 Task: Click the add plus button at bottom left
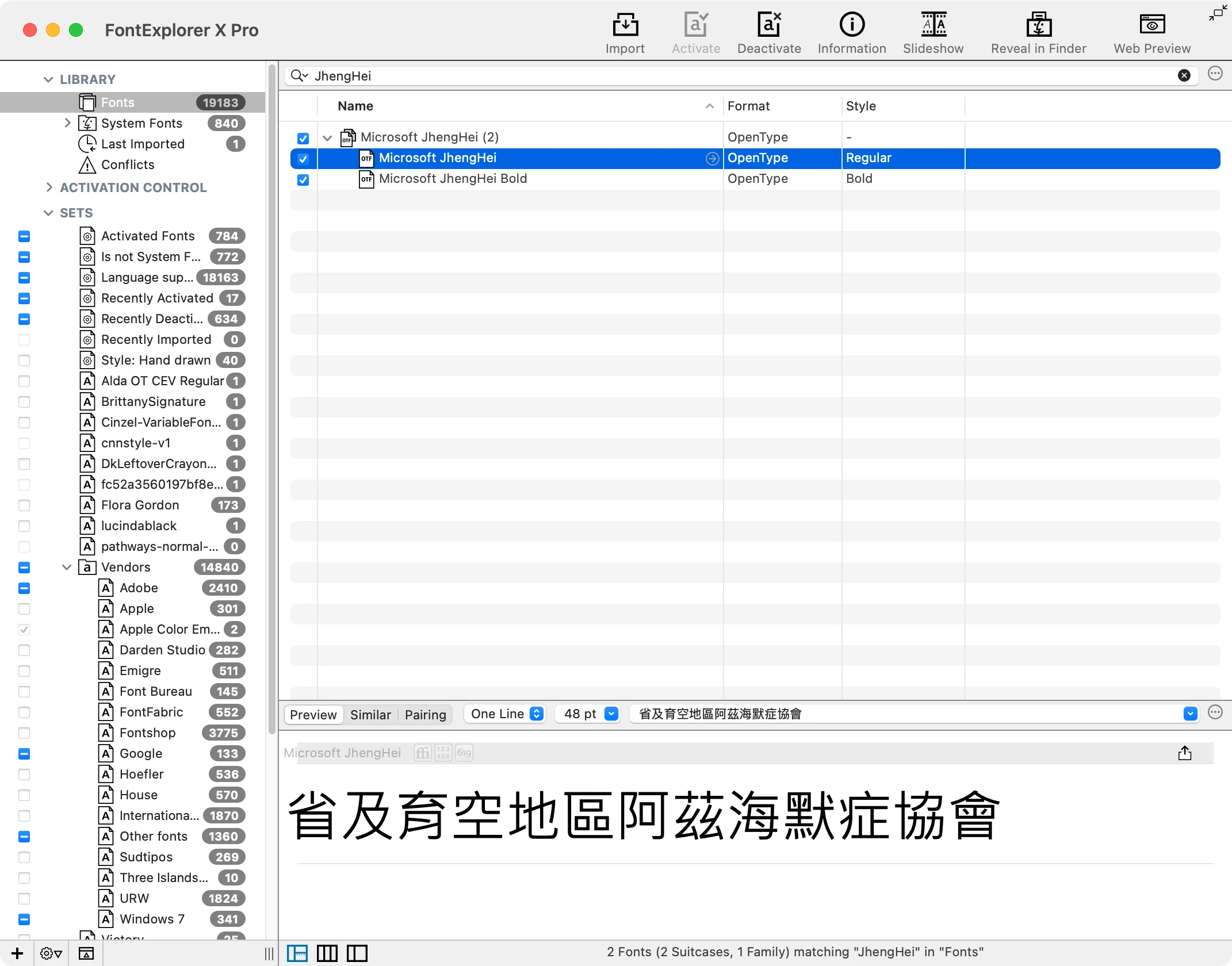(x=17, y=953)
